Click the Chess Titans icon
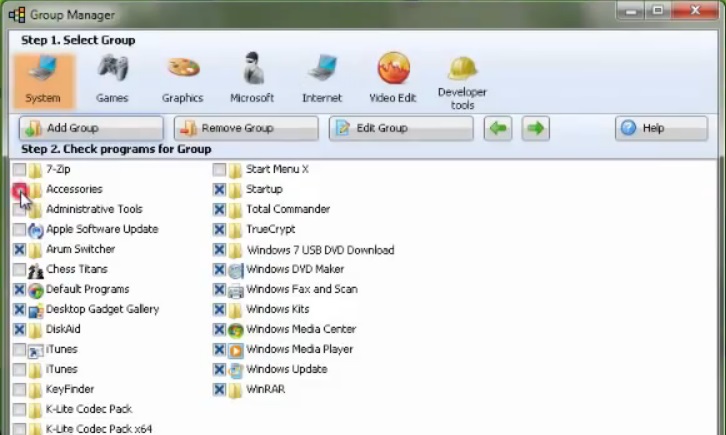The width and height of the screenshot is (726, 435). [36, 270]
